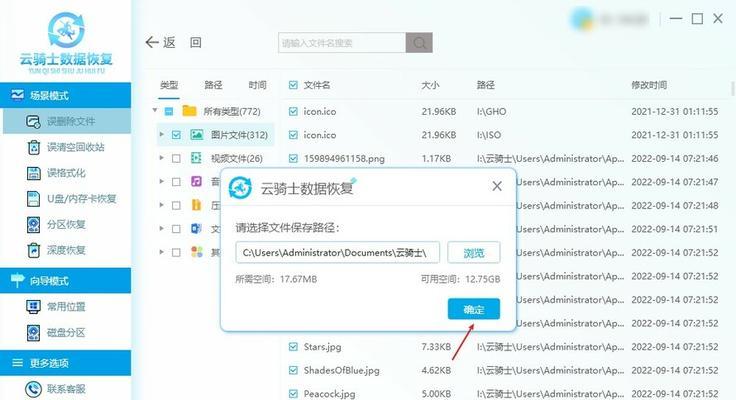Viewport: 736px width, 400px height.
Task: Switch to the 时间 tab
Action: (257, 85)
